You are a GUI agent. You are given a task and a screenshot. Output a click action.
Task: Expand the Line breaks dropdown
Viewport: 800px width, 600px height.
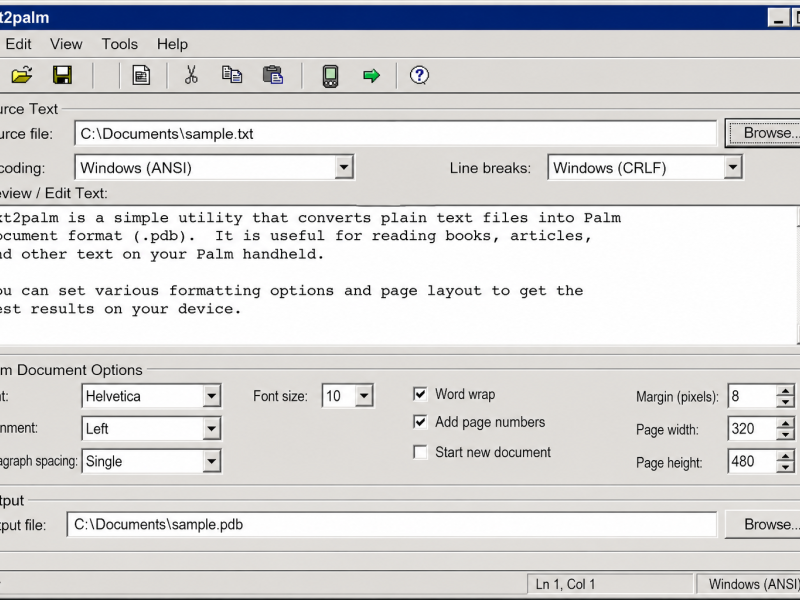pos(733,167)
